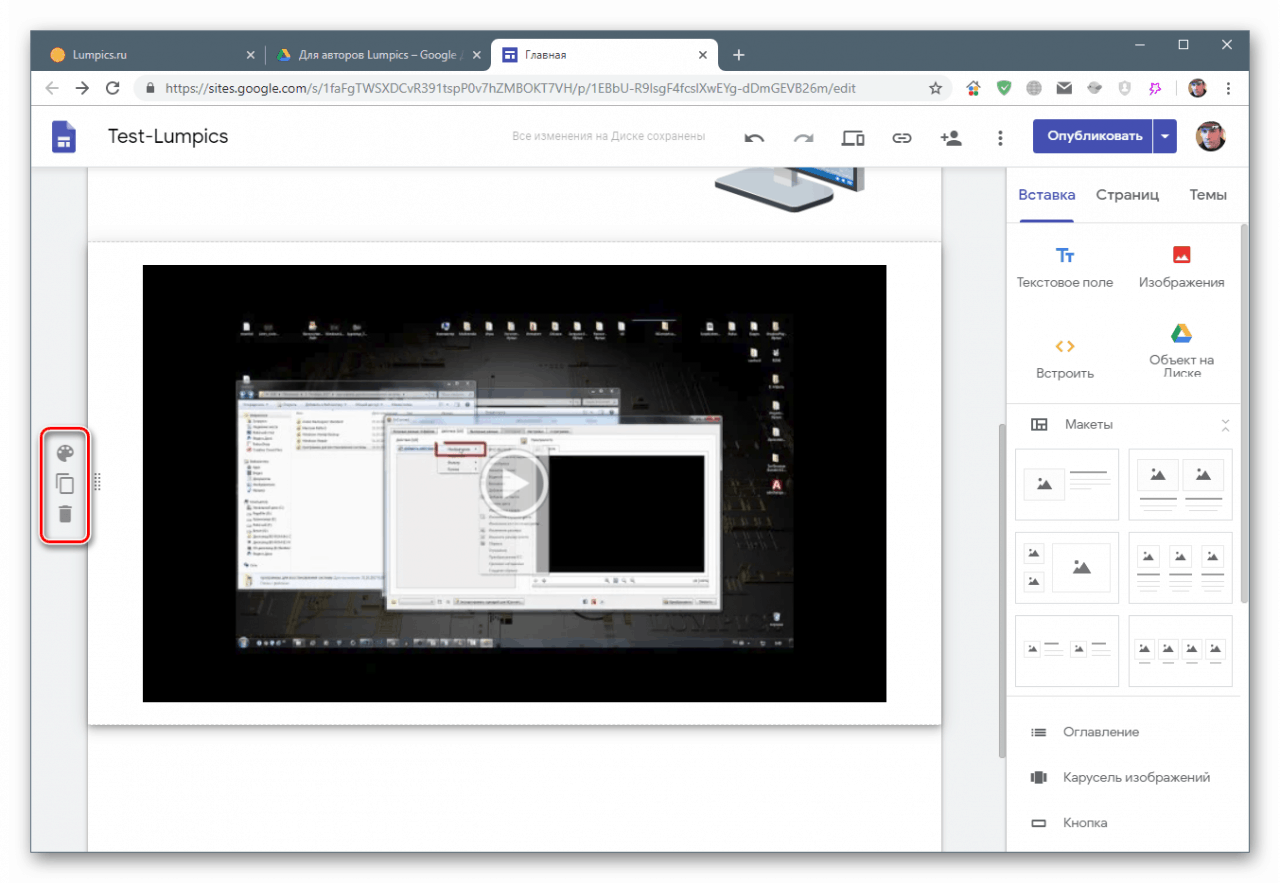Switch to Для авторов Lumpics tab

[377, 55]
